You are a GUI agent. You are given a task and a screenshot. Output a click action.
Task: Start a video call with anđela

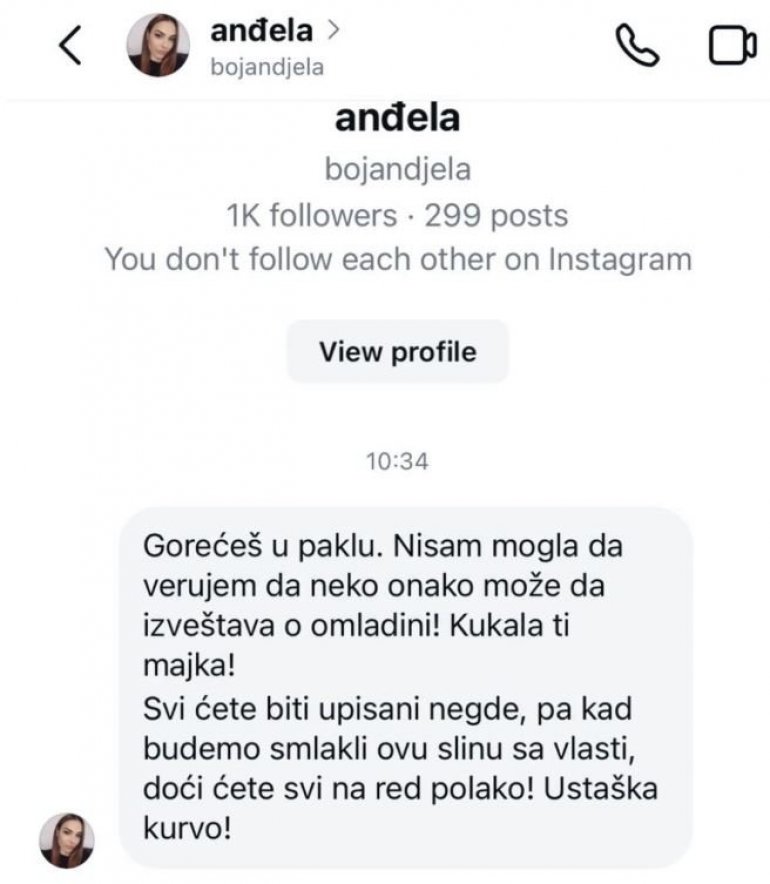point(732,47)
